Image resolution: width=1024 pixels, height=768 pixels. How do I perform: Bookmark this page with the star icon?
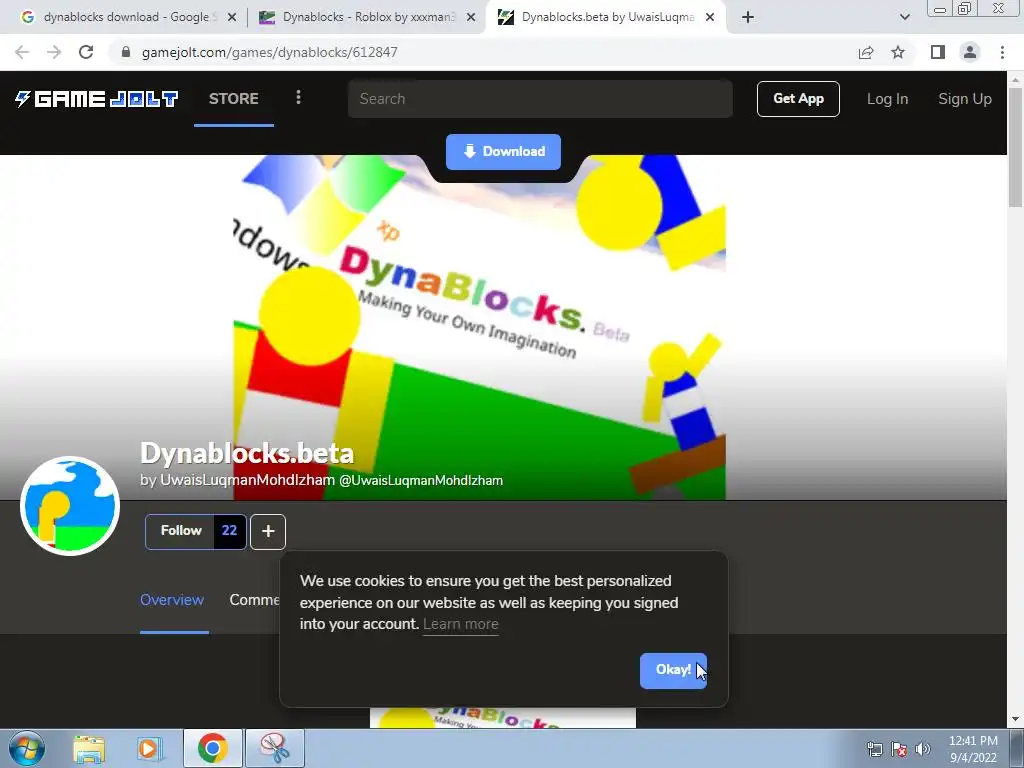pyautogui.click(x=898, y=52)
